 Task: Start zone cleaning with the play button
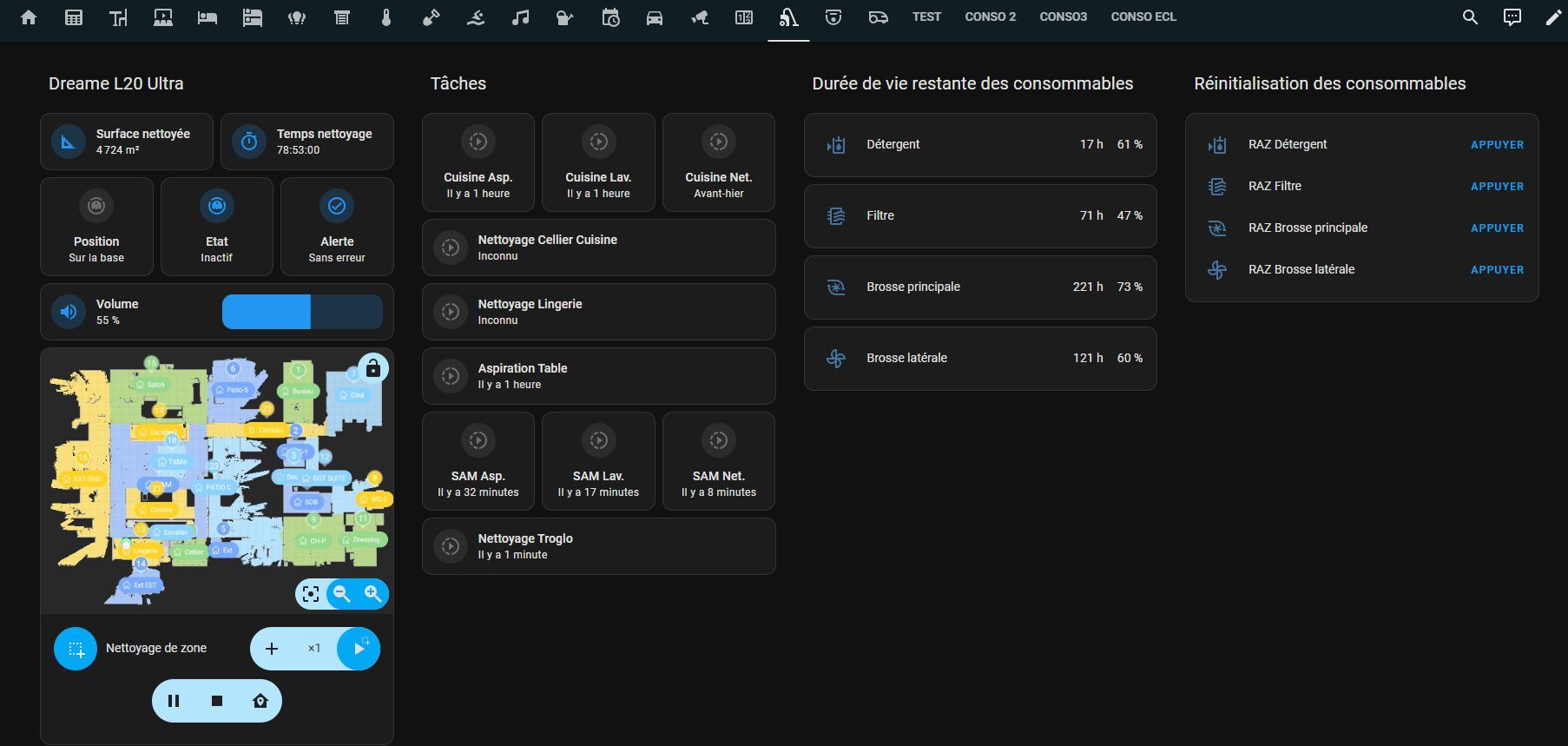tap(359, 649)
